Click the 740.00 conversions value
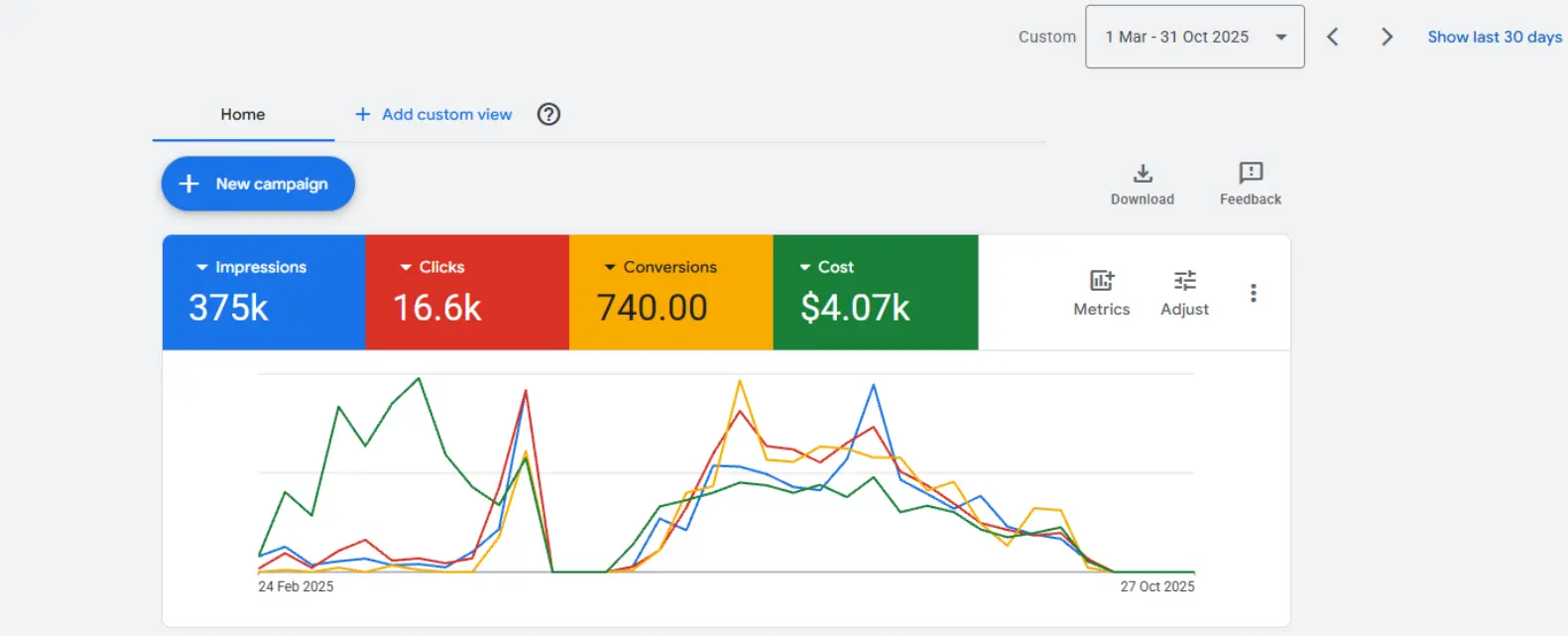Image resolution: width=1568 pixels, height=636 pixels. pyautogui.click(x=653, y=308)
